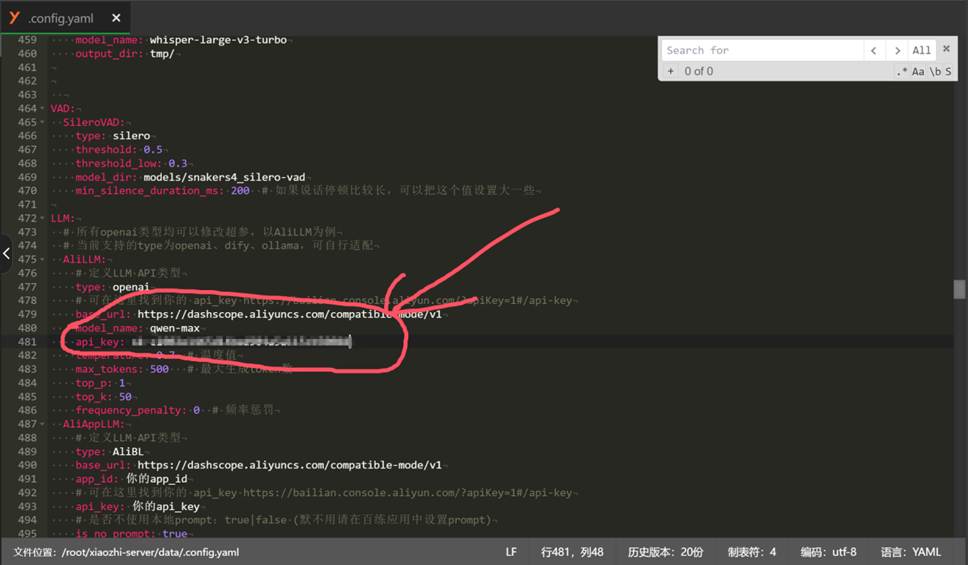The width and height of the screenshot is (968, 565).
Task: Click the Search for input field
Action: [762, 50]
